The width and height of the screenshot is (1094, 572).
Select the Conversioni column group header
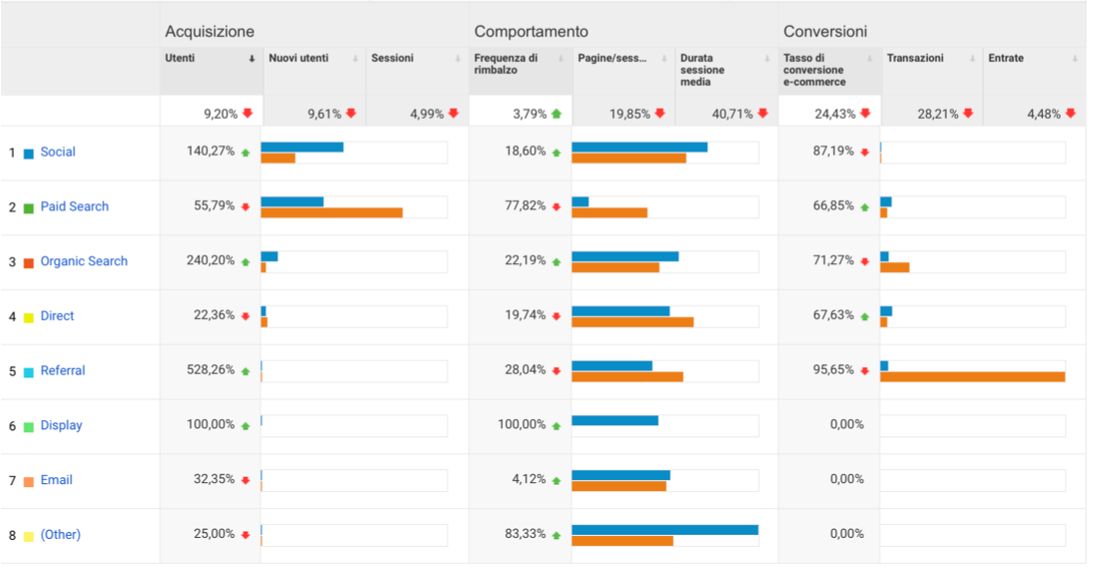tap(825, 32)
